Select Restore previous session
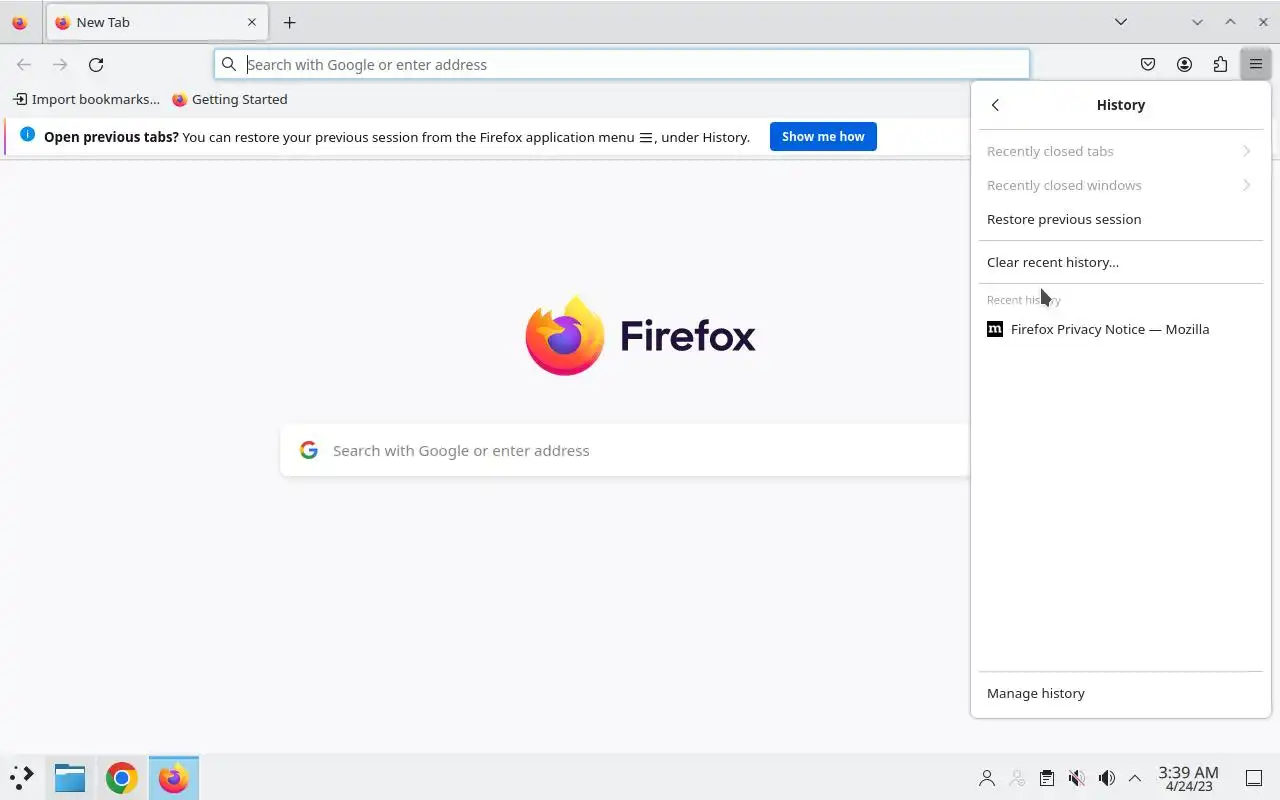Image resolution: width=1280 pixels, height=800 pixels. click(1120, 219)
